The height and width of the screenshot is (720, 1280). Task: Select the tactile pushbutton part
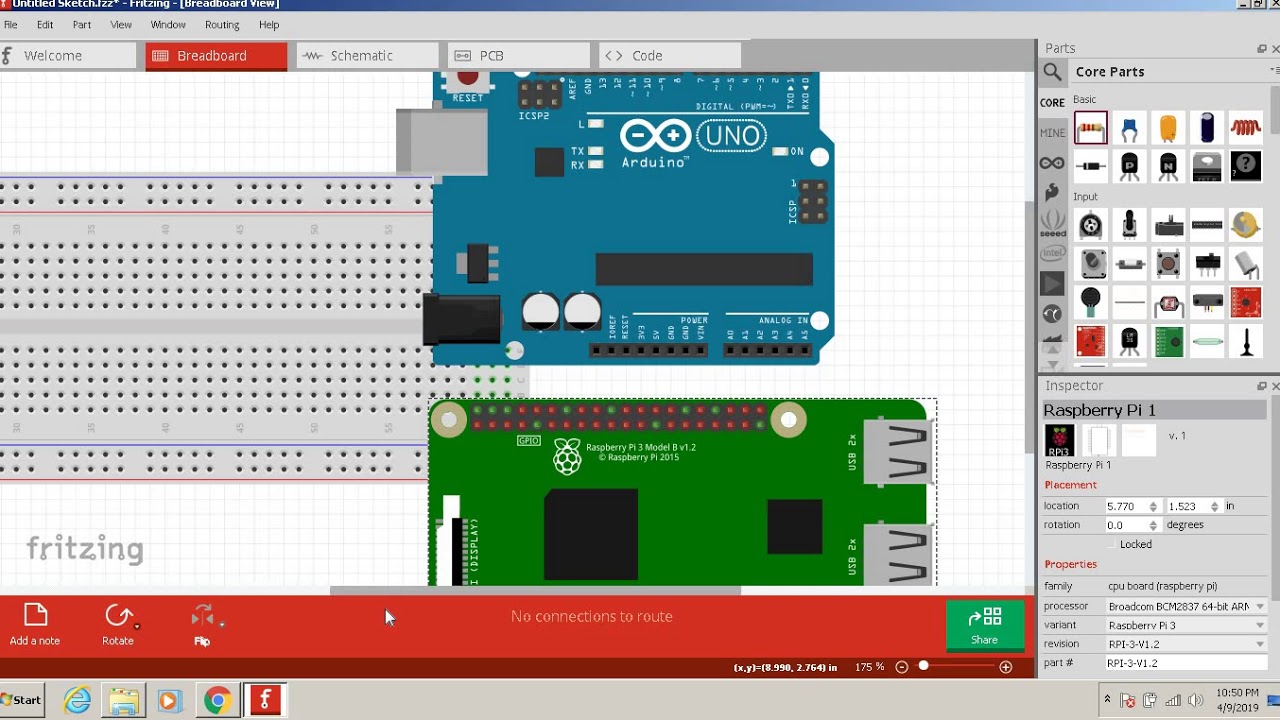(x=1168, y=264)
